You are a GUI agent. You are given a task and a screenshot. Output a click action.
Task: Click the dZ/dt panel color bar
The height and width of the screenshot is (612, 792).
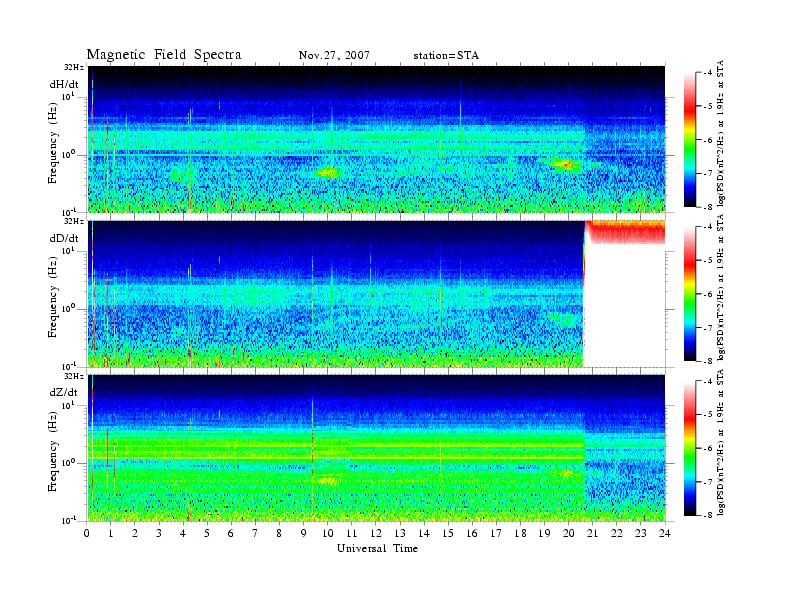coord(690,448)
